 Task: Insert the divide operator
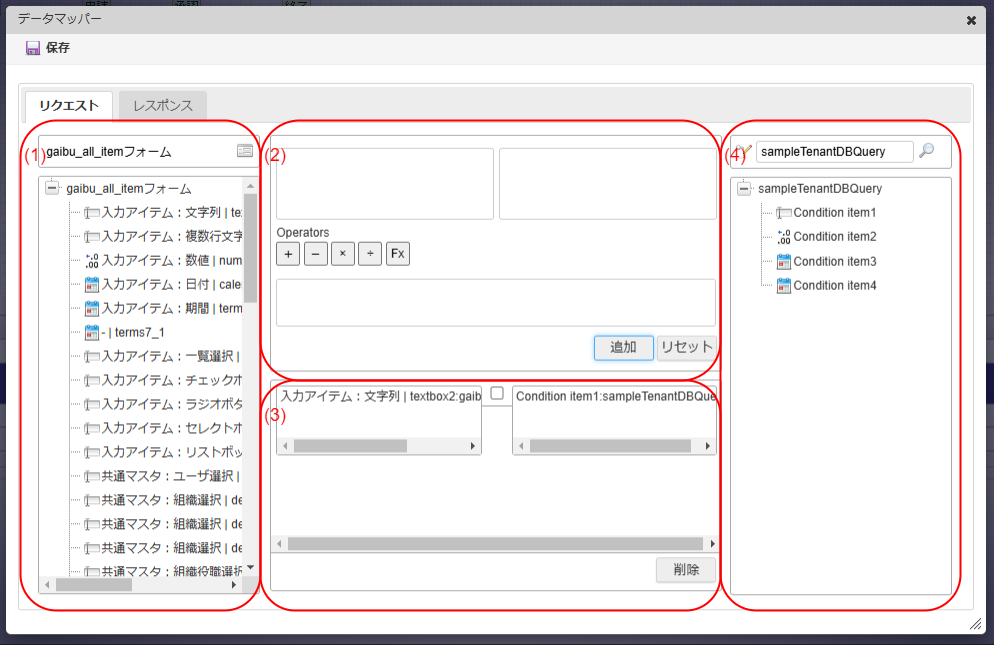370,254
